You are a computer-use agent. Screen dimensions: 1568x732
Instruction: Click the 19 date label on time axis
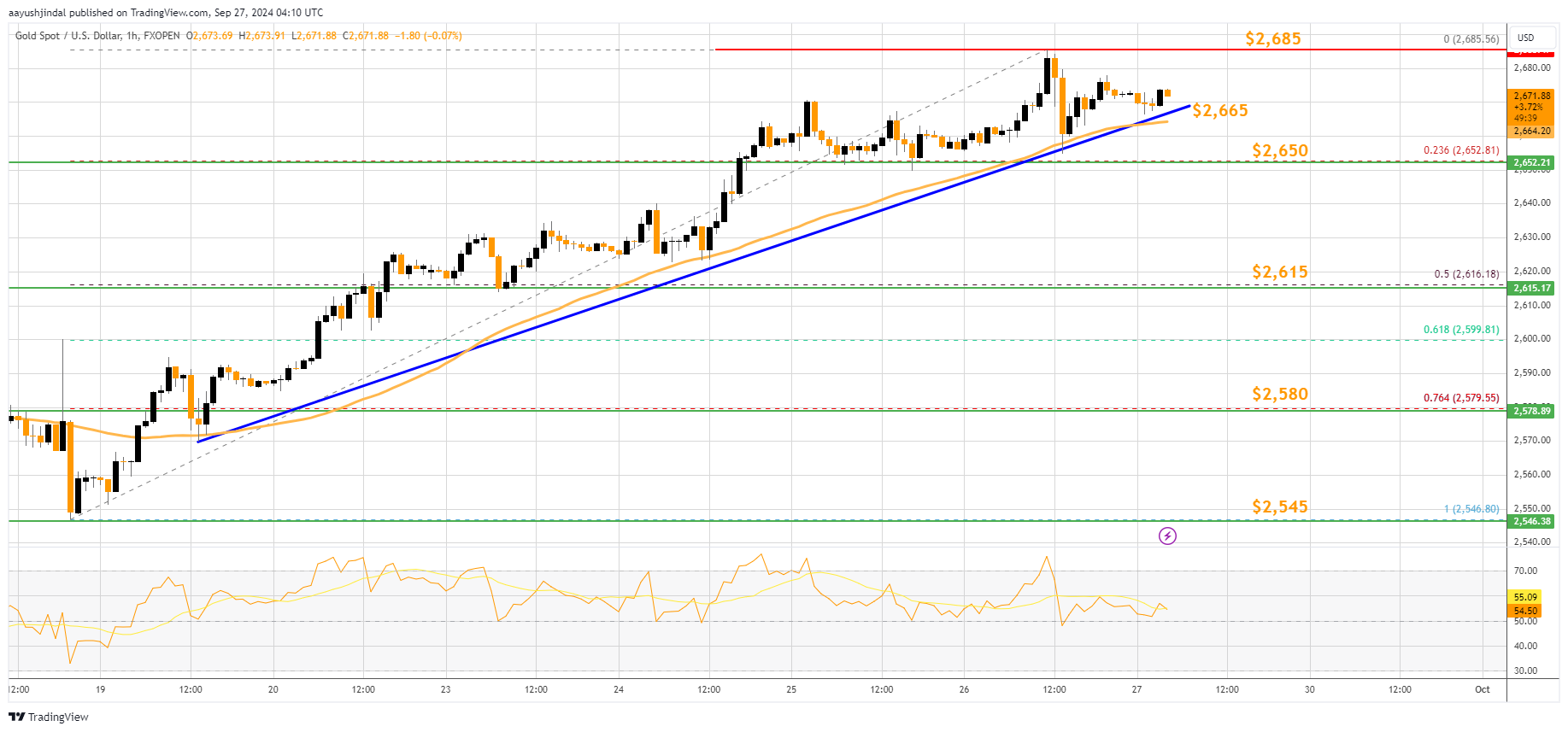click(x=100, y=689)
